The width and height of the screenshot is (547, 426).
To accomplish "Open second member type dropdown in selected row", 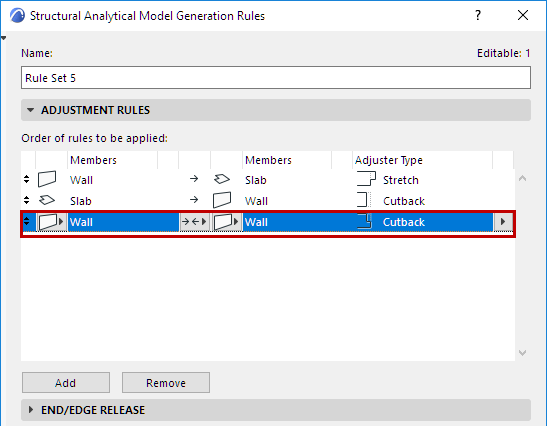I will pos(226,222).
